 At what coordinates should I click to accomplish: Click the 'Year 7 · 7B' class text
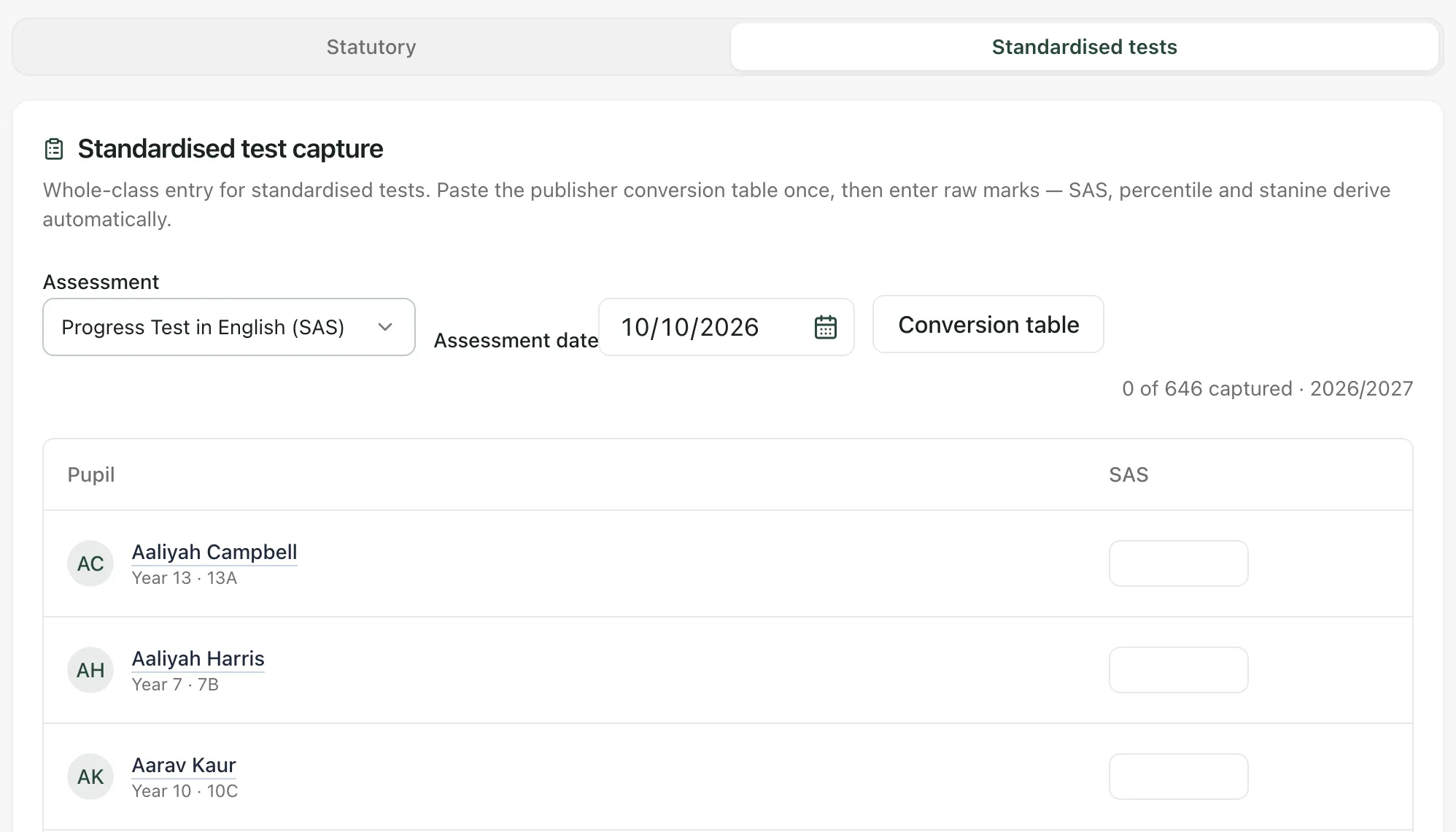[x=175, y=685]
